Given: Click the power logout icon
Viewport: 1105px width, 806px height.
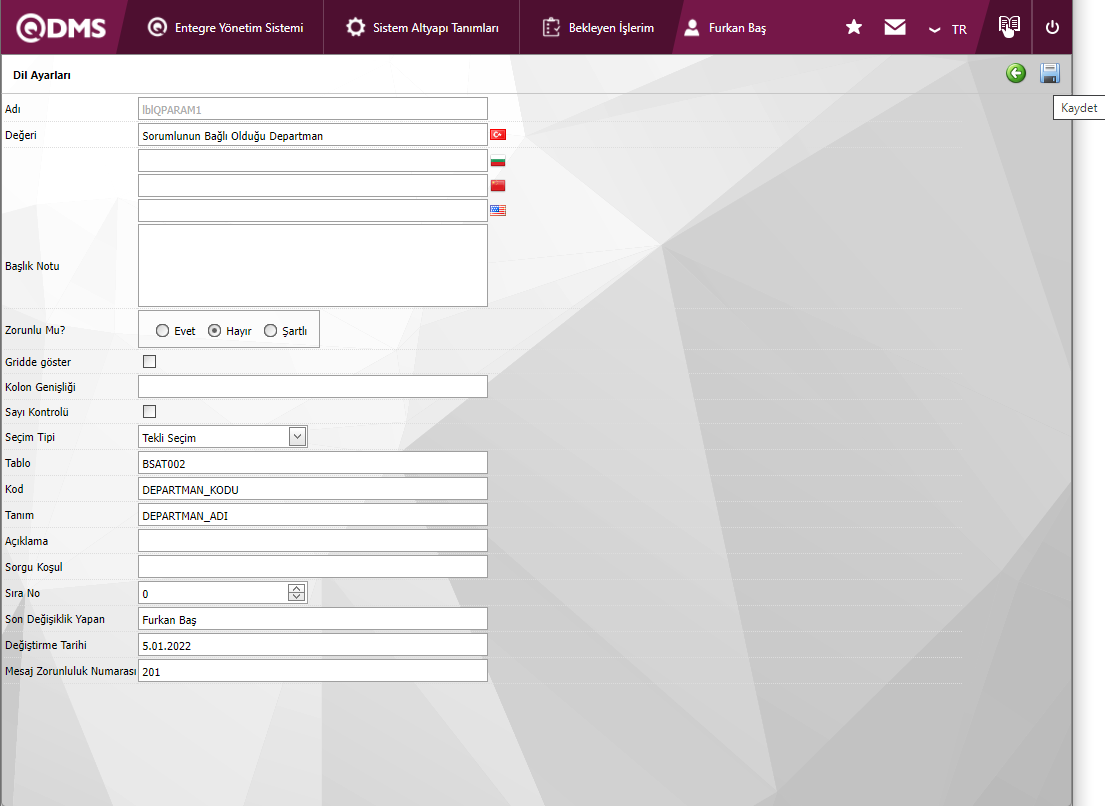Looking at the screenshot, I should click(x=1052, y=27).
